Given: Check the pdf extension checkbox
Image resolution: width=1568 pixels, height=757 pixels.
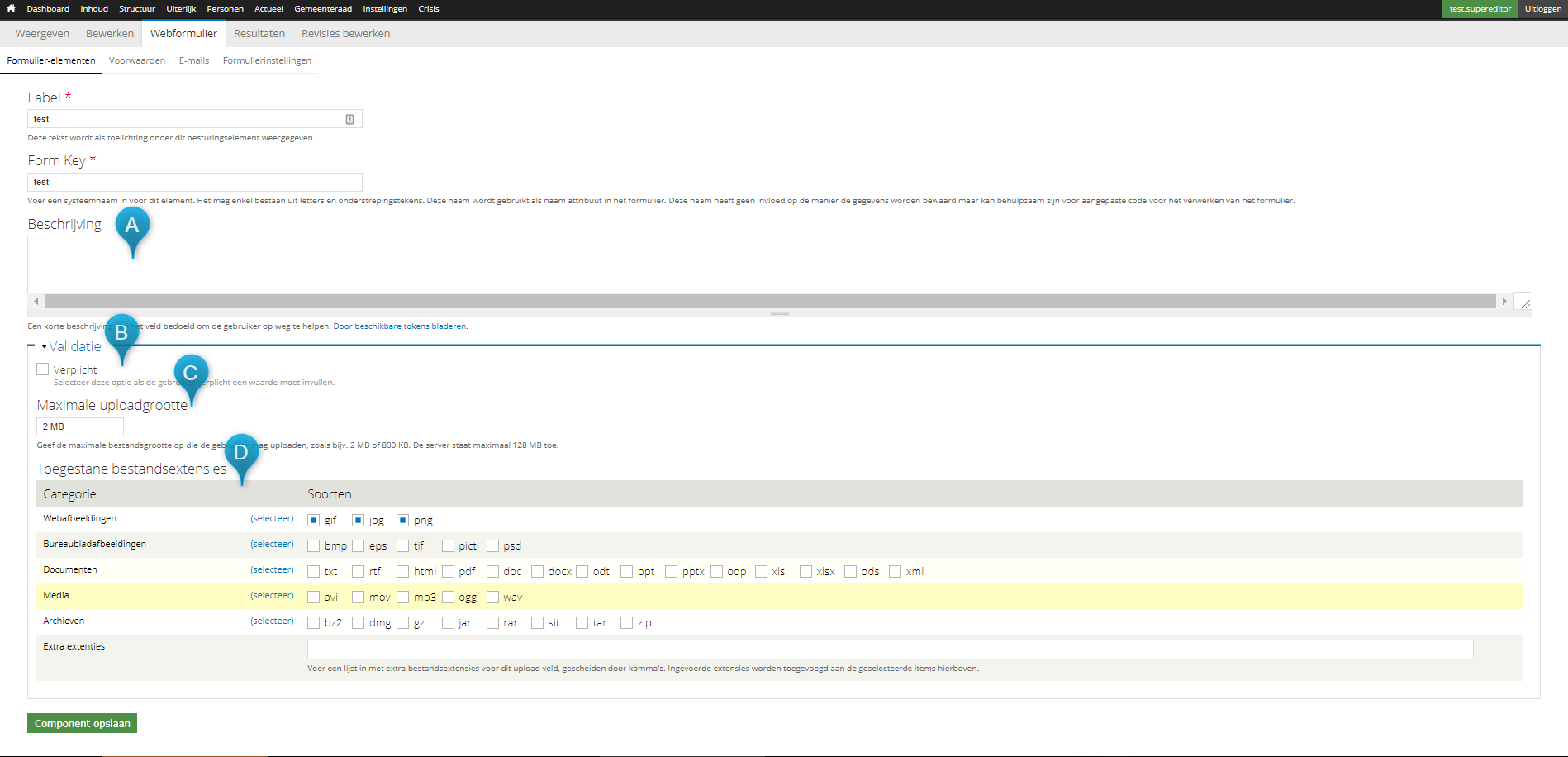Looking at the screenshot, I should coord(448,572).
